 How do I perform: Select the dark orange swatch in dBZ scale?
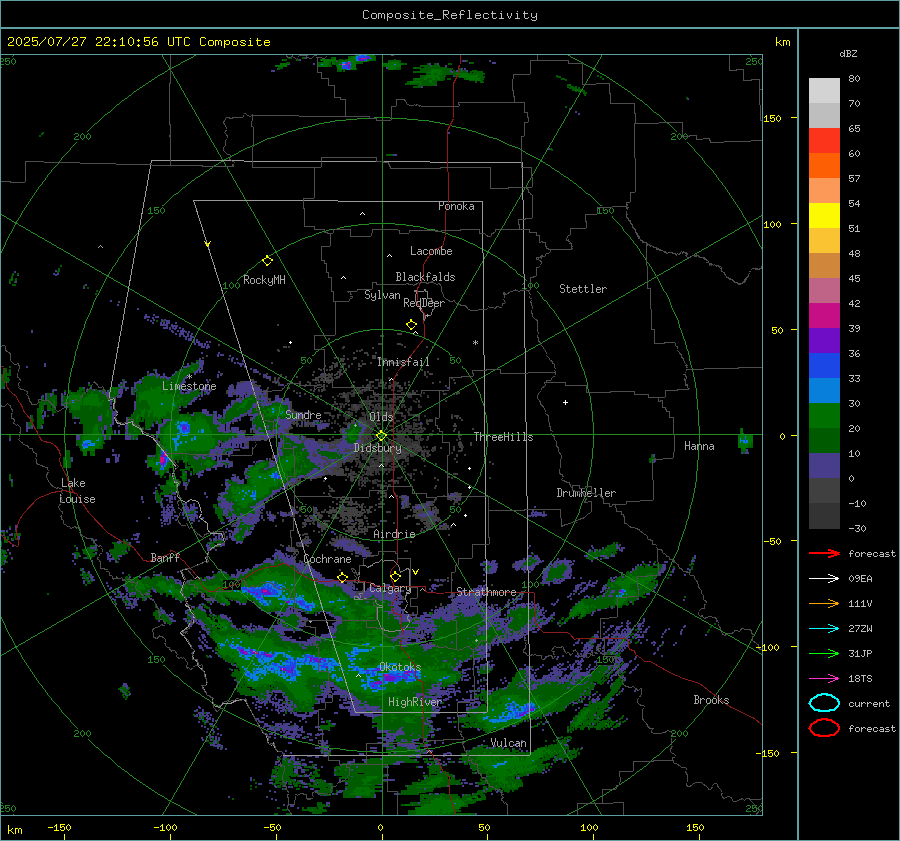[x=824, y=166]
